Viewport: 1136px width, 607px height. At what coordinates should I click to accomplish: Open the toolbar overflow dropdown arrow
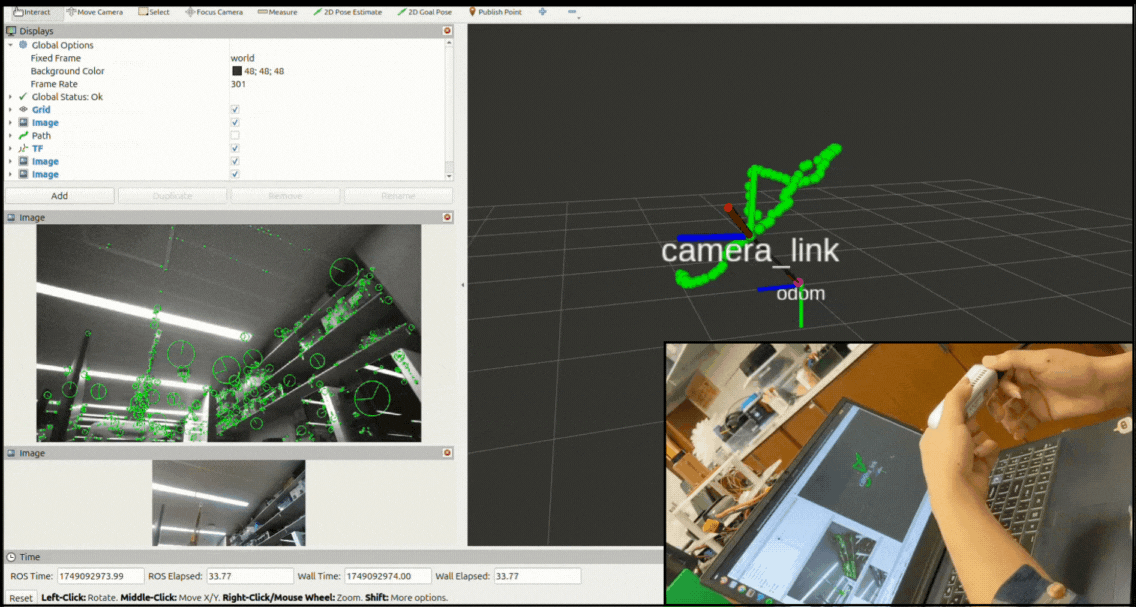pos(578,17)
